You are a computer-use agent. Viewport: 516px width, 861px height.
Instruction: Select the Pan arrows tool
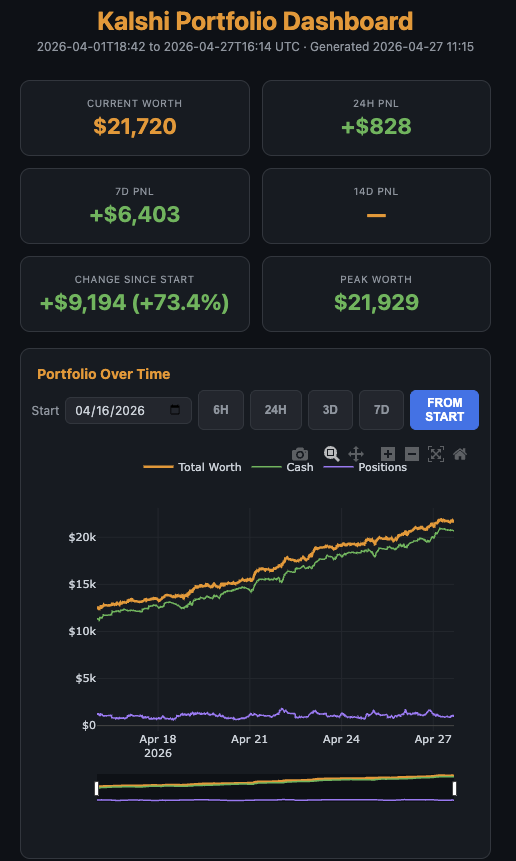(x=356, y=454)
